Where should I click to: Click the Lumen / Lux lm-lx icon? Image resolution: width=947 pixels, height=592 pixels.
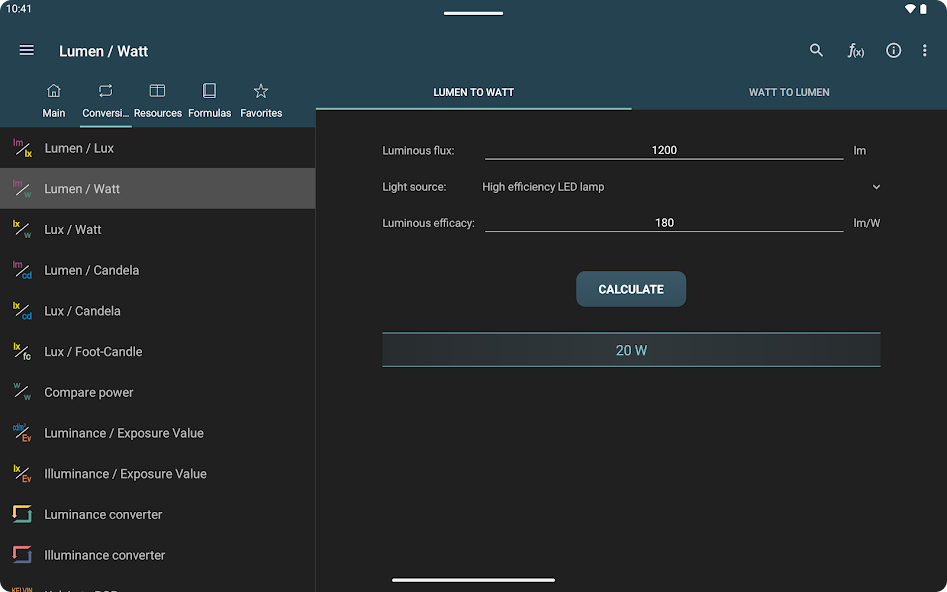pos(22,148)
